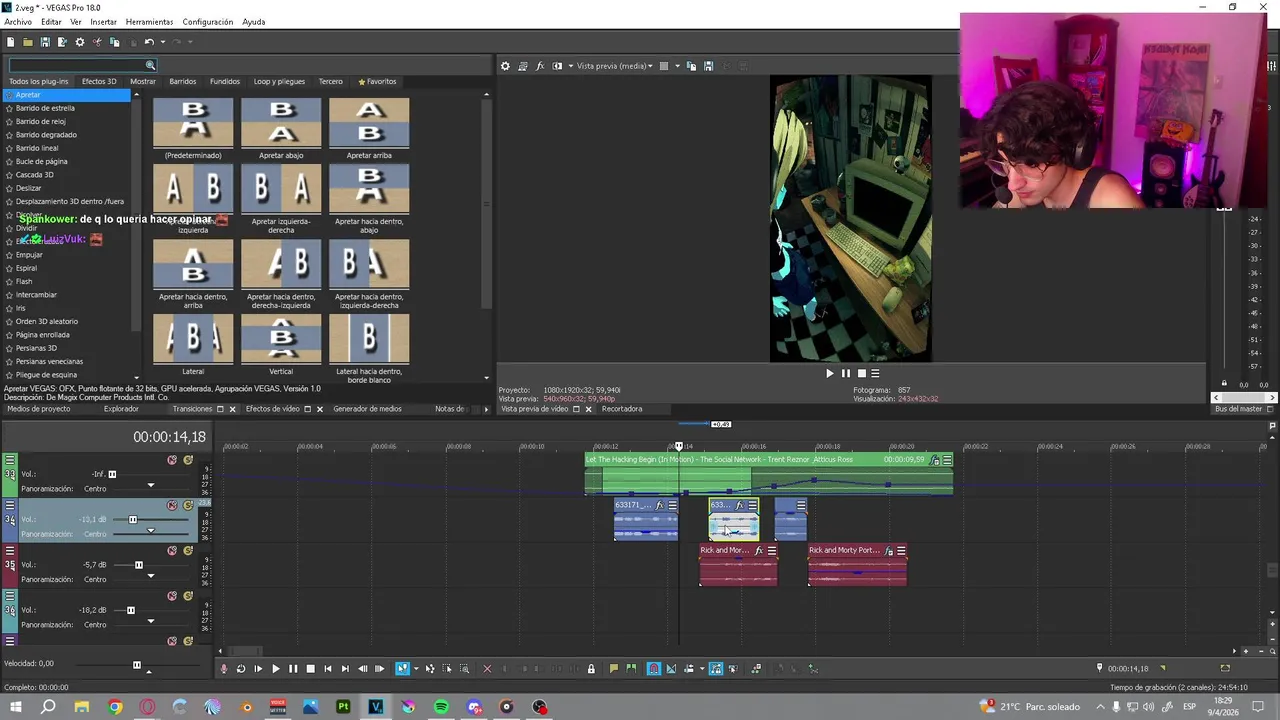Click the red X delete icon
This screenshot has width=1280, height=720.
pos(487,669)
